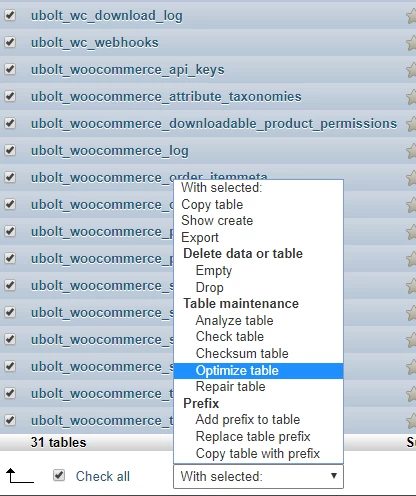
Task: Select Repair table option
Action: (x=258, y=387)
